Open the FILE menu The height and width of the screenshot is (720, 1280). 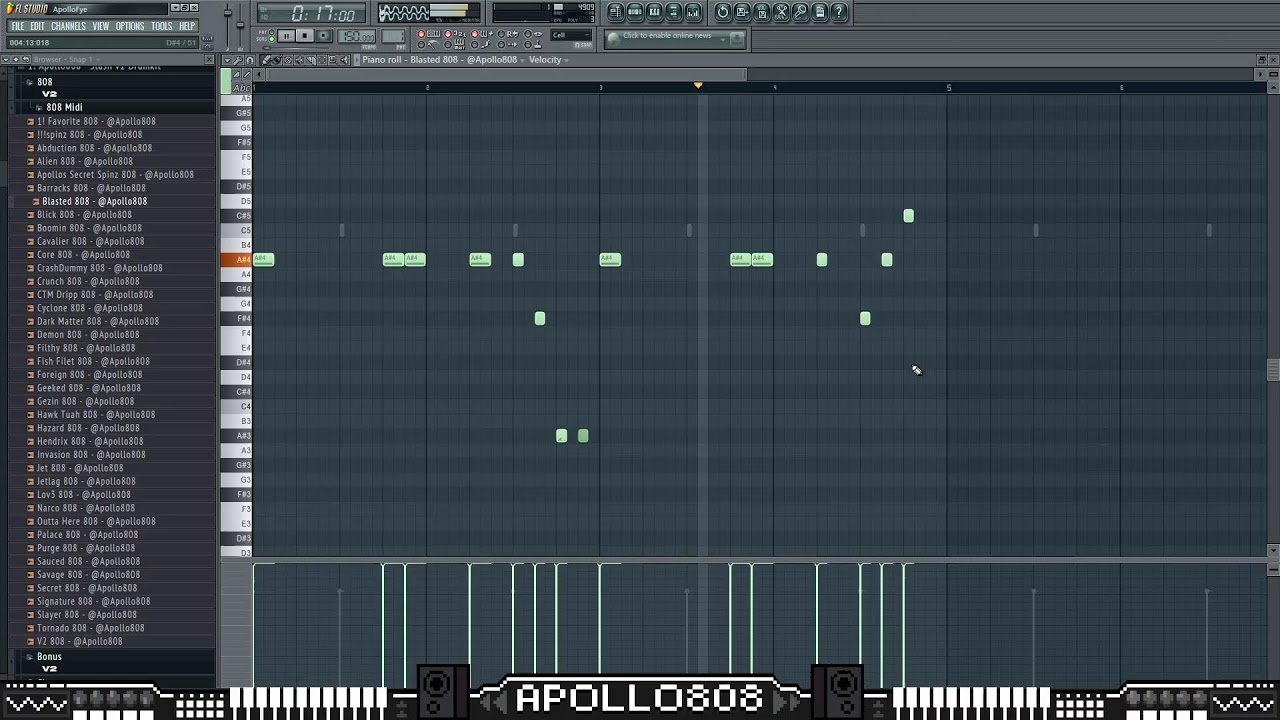point(17,26)
